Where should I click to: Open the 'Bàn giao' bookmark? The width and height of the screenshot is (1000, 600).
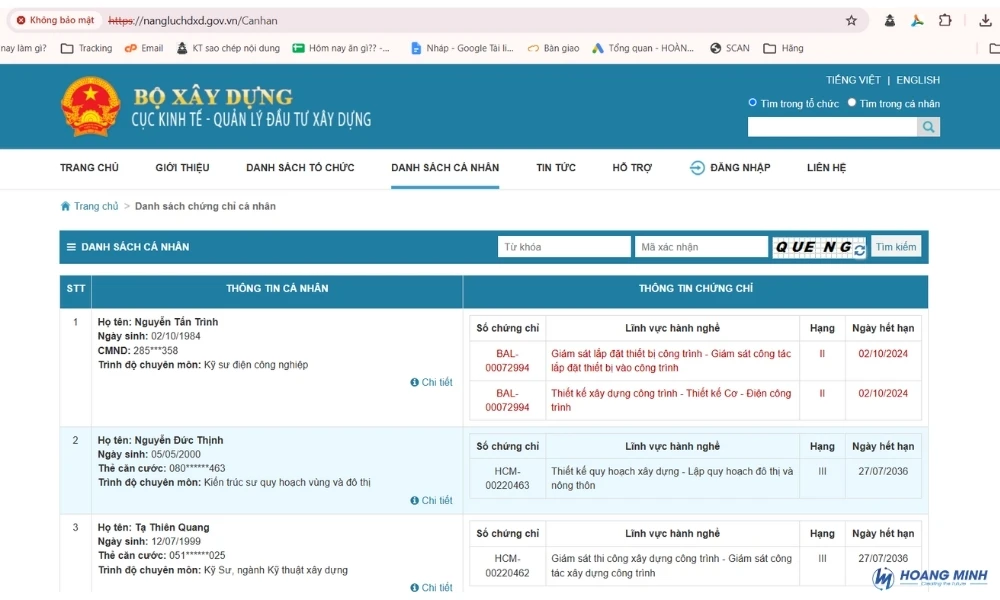(x=554, y=48)
